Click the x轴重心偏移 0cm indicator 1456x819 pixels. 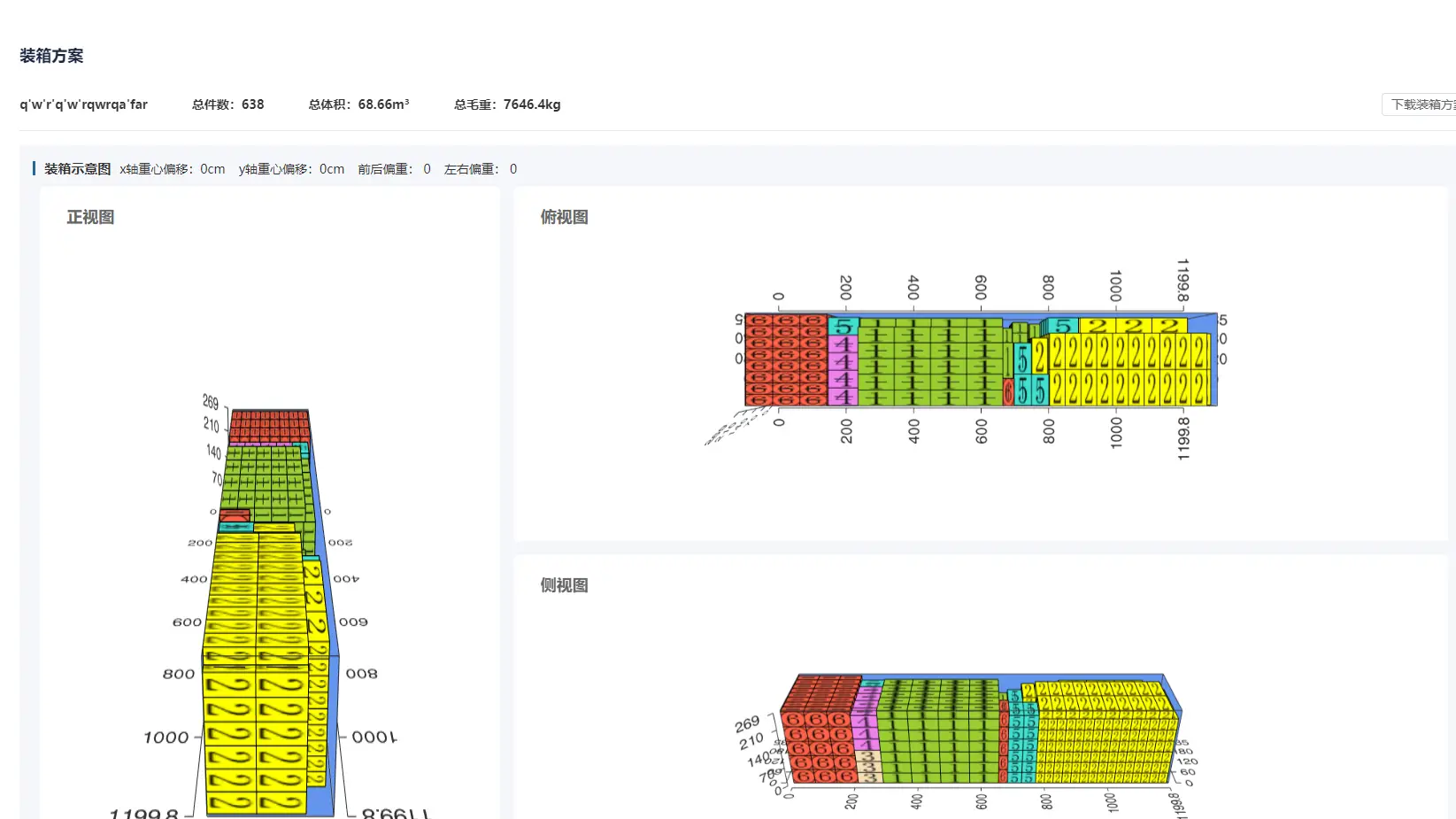pyautogui.click(x=173, y=169)
